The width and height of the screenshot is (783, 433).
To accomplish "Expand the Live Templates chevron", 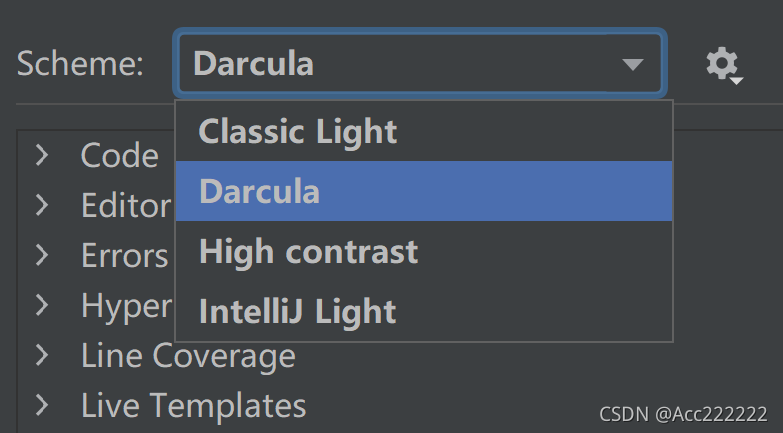I will tap(42, 405).
